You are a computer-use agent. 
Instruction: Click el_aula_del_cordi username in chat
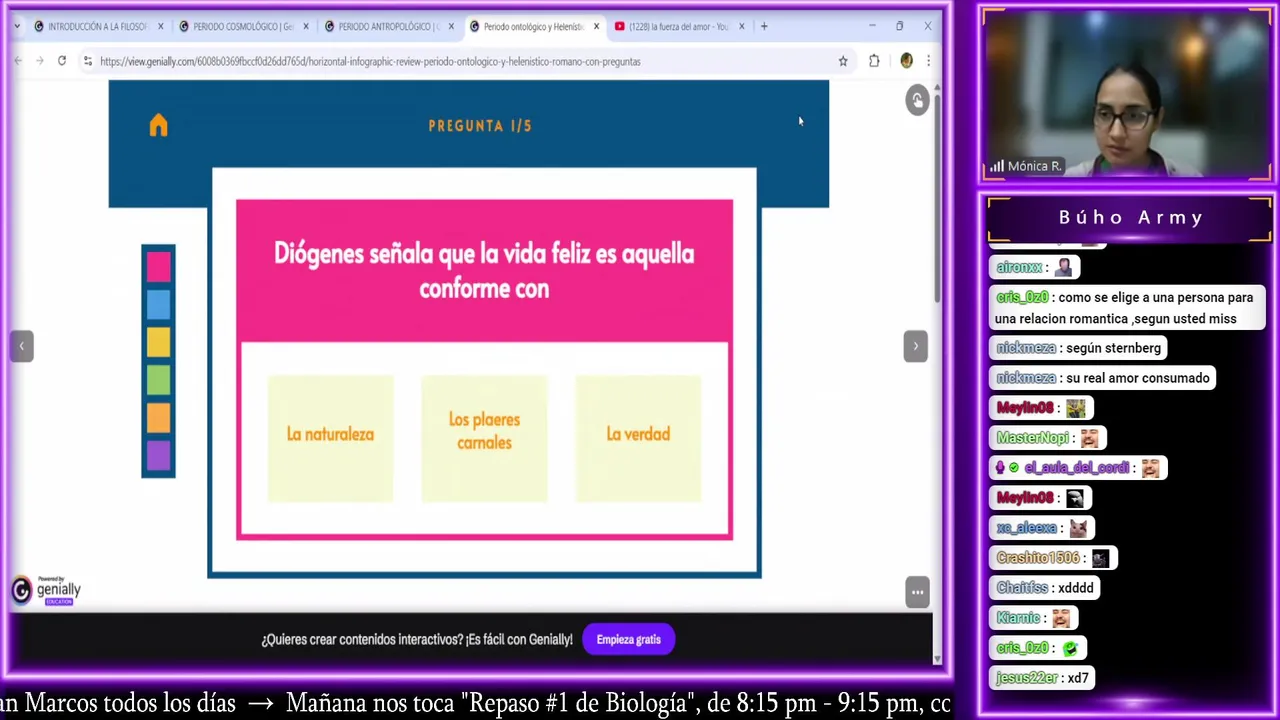(1076, 468)
